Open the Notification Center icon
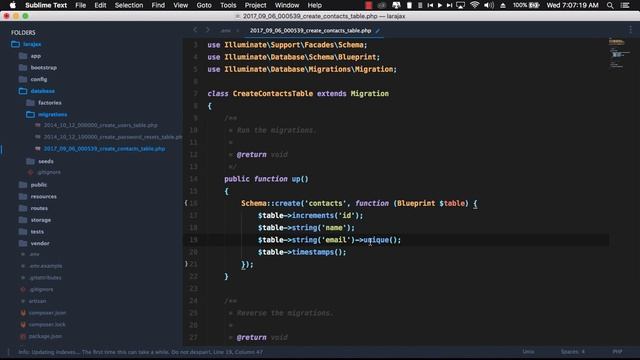640x360 pixels. 625,5
